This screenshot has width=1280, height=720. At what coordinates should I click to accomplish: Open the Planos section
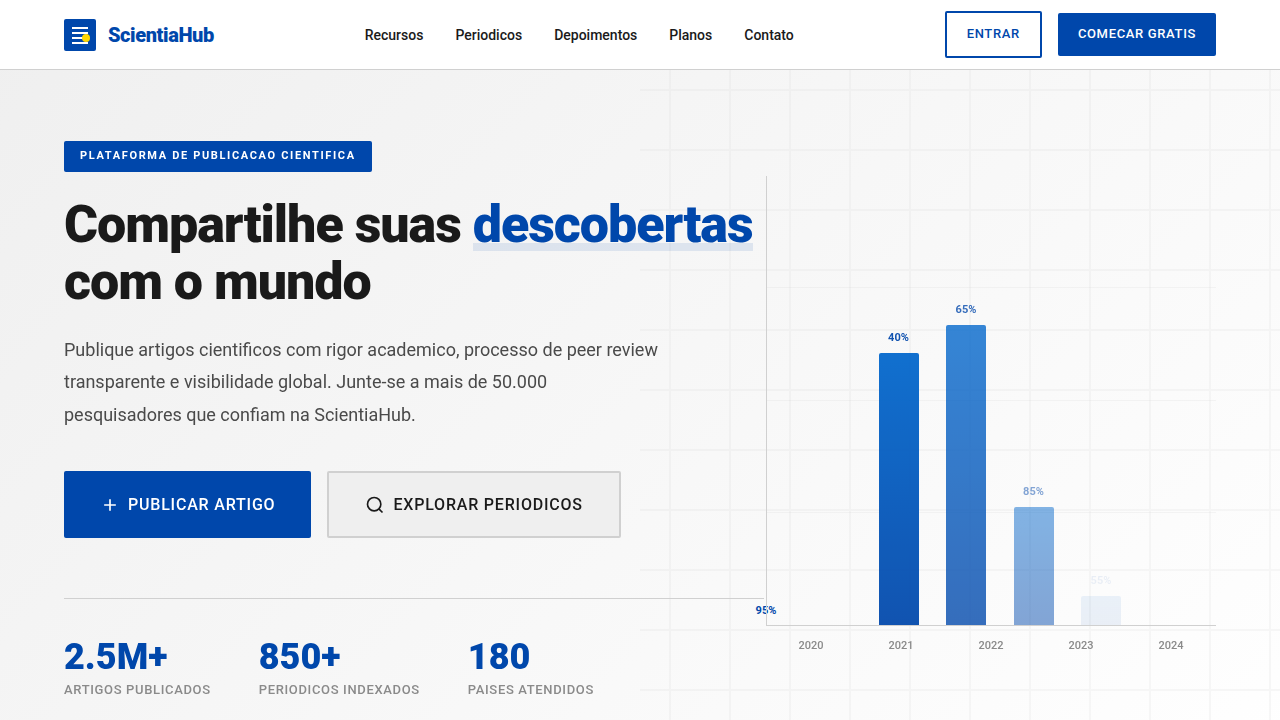690,35
